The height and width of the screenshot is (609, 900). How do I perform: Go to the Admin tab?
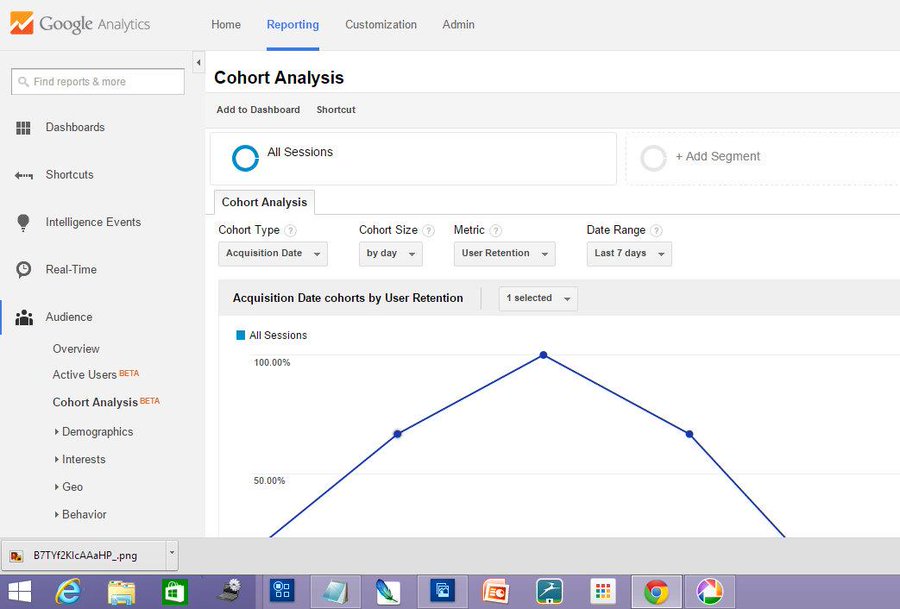tap(458, 25)
